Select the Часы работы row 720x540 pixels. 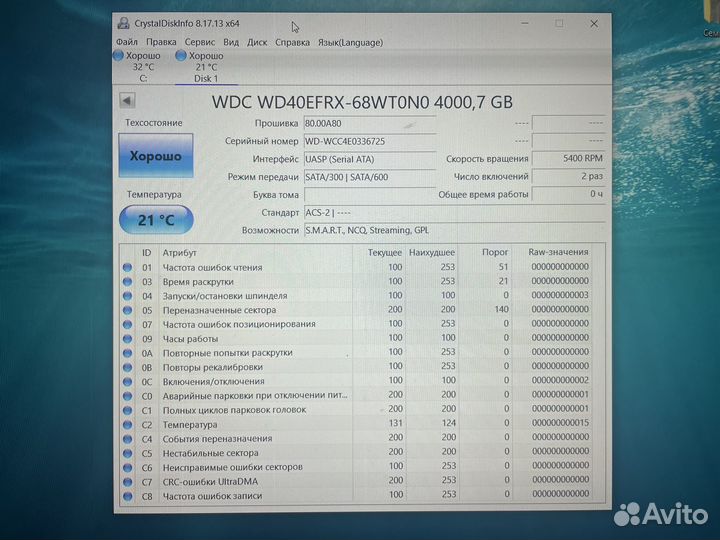point(356,338)
